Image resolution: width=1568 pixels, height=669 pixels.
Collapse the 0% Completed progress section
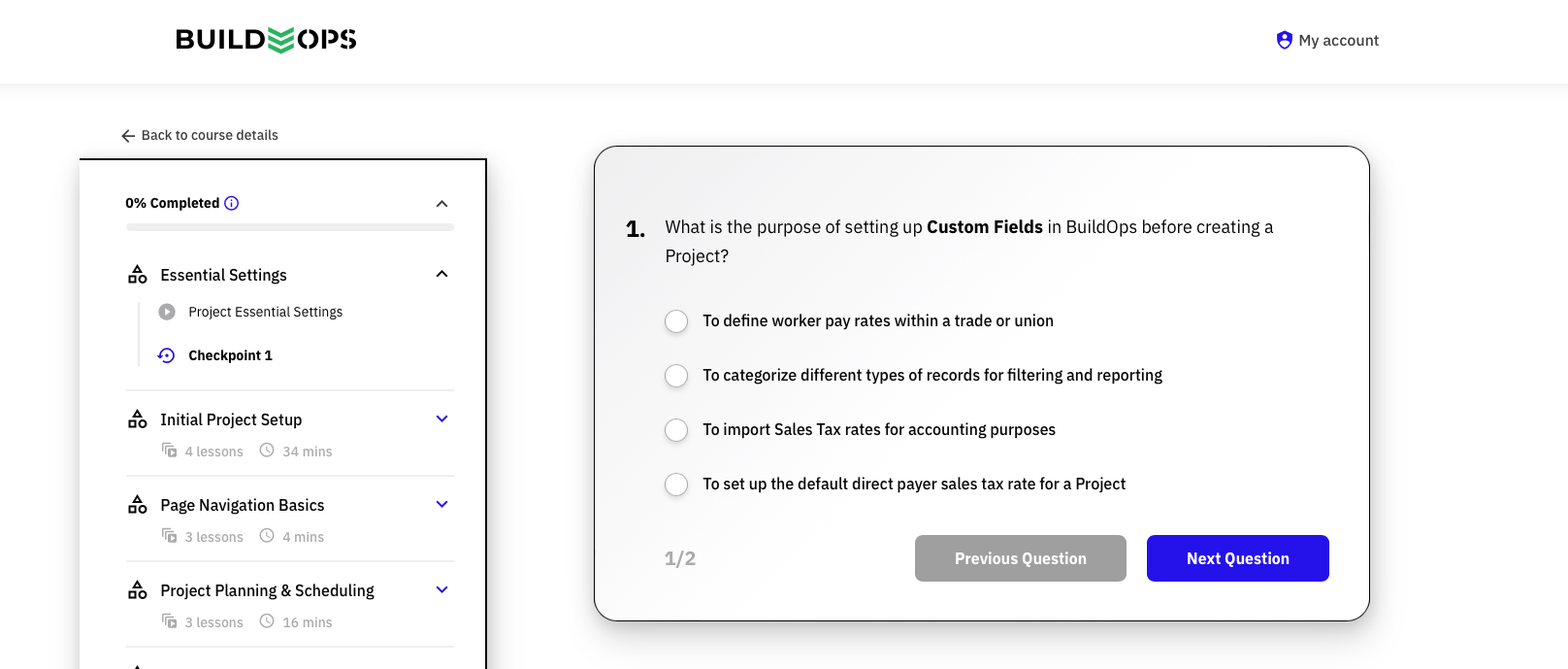pyautogui.click(x=442, y=204)
